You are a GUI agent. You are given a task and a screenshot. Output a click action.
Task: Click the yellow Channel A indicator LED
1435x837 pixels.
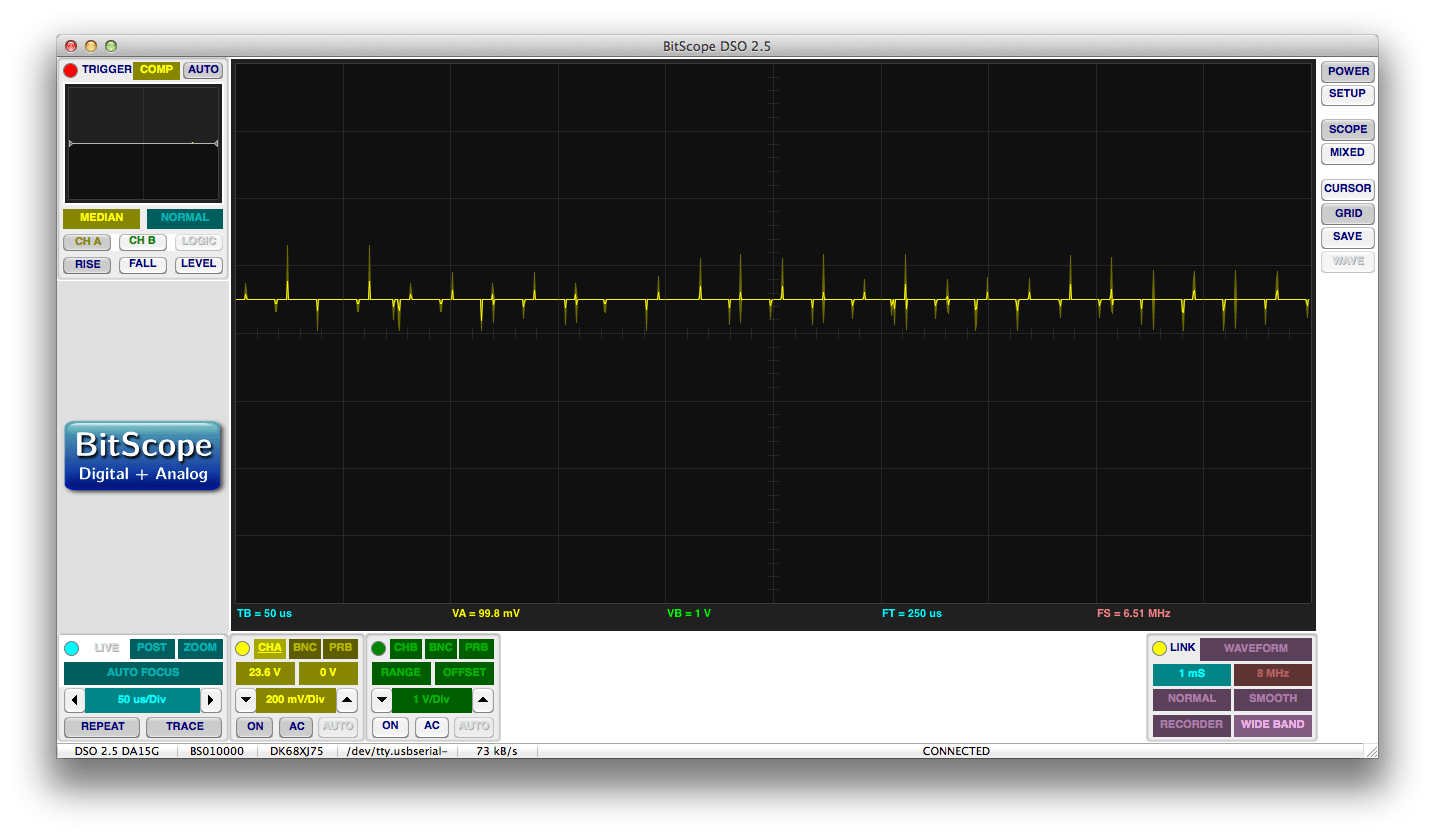coord(243,648)
